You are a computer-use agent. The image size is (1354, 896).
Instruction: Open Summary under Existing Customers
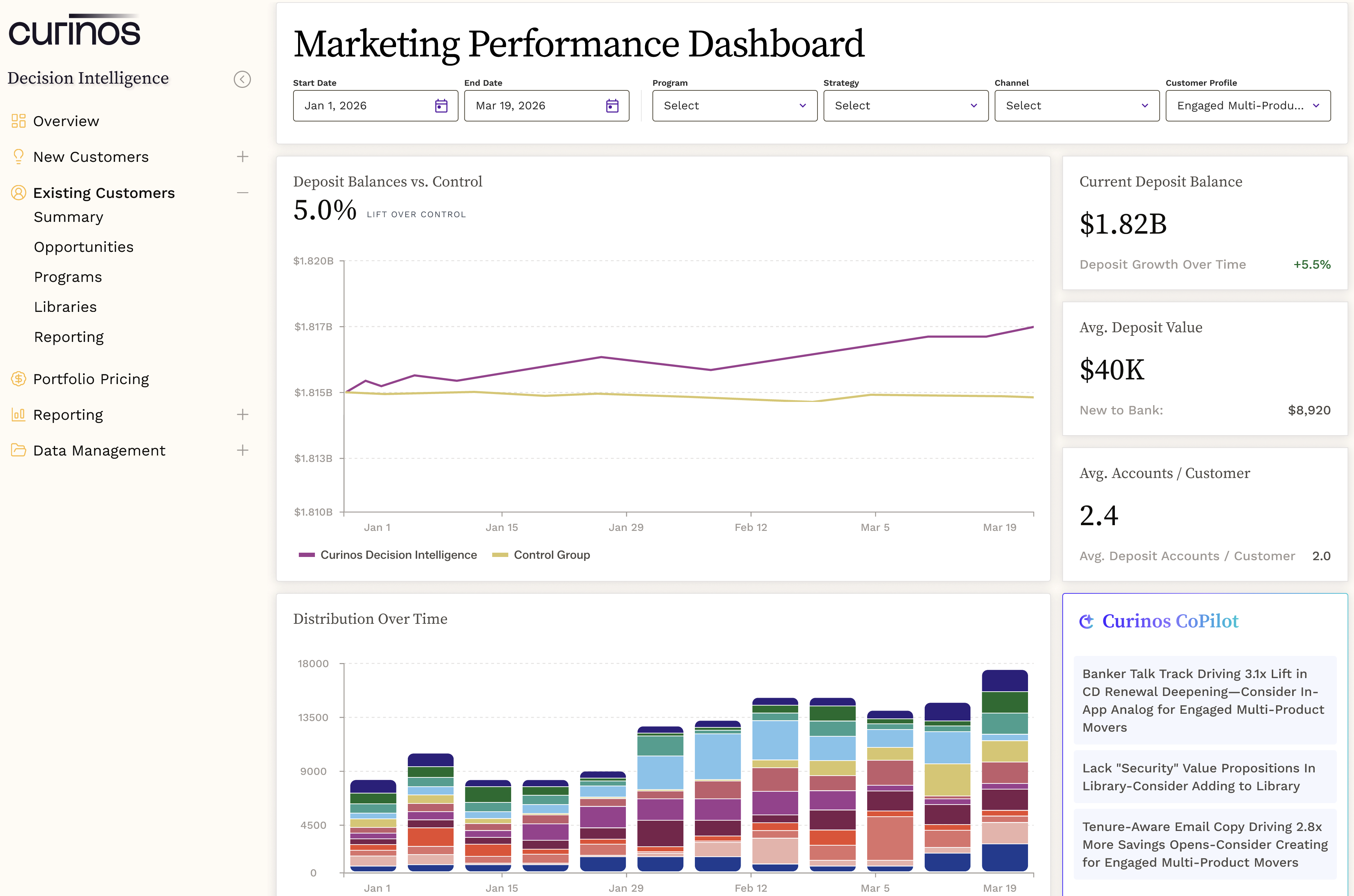(69, 217)
